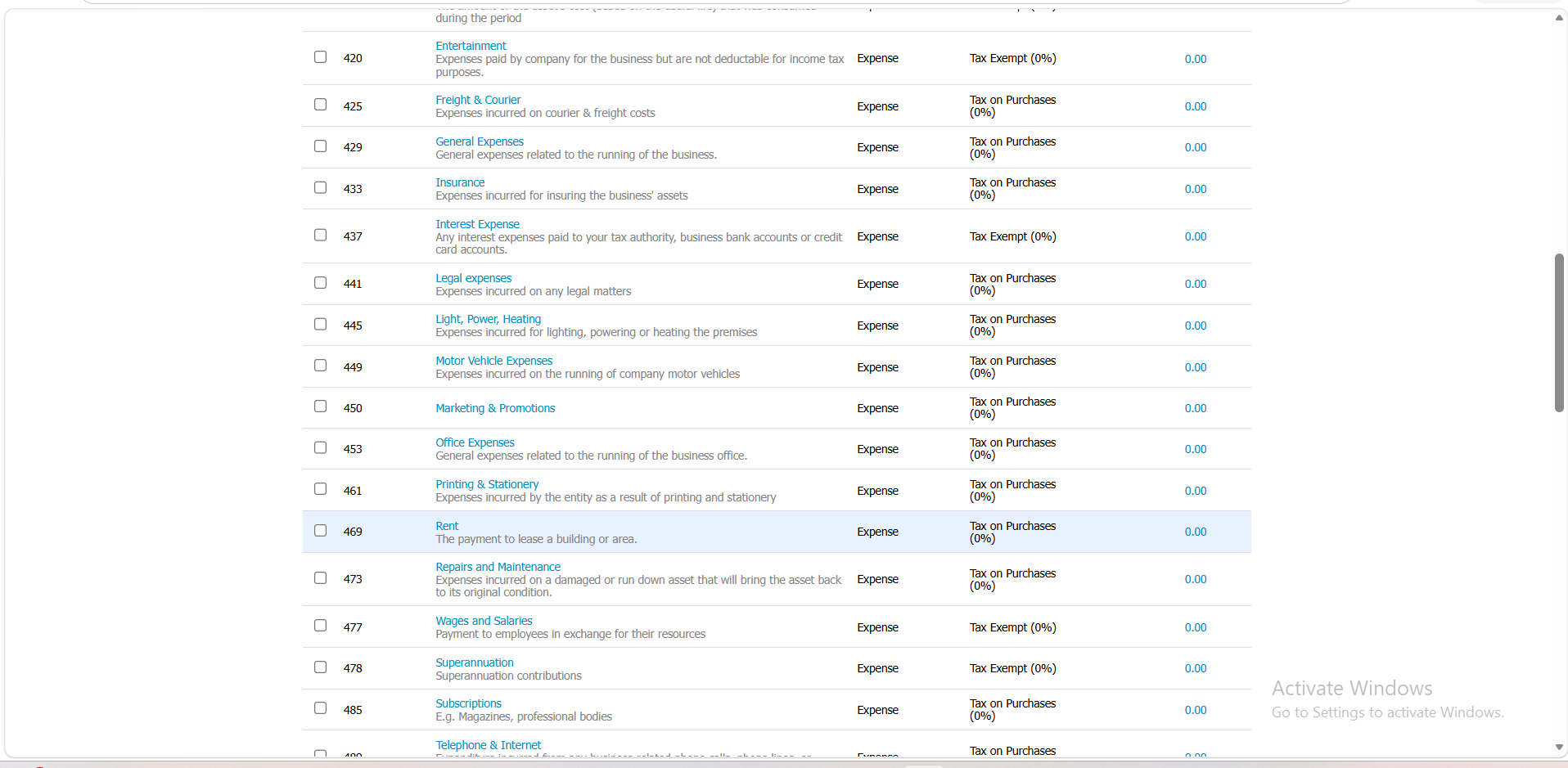The height and width of the screenshot is (768, 1568).
Task: Click the scrollbar down arrow
Action: point(1559,747)
